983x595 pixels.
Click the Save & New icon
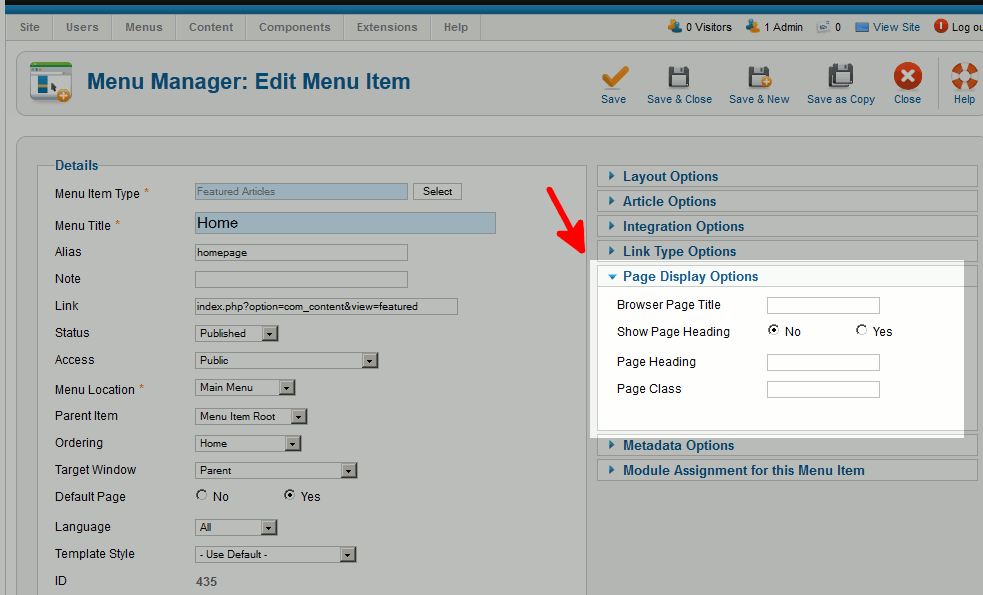pos(759,77)
